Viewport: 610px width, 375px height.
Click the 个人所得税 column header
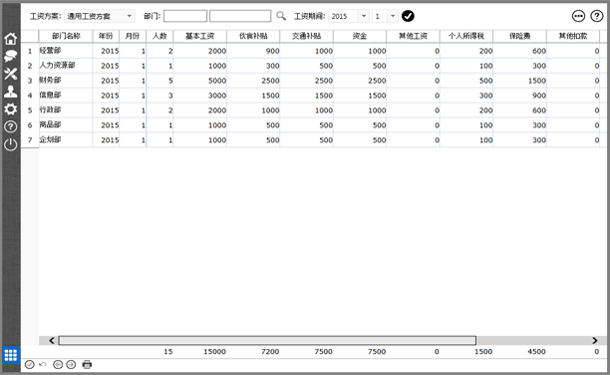click(466, 36)
